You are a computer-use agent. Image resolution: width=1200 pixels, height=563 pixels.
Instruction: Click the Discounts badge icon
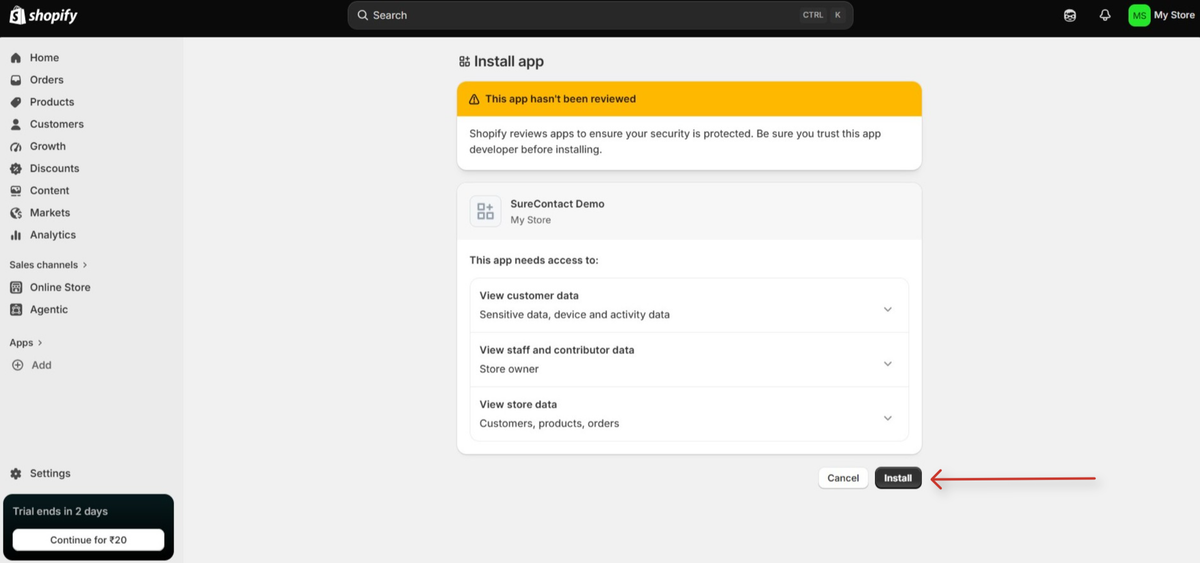(x=16, y=168)
